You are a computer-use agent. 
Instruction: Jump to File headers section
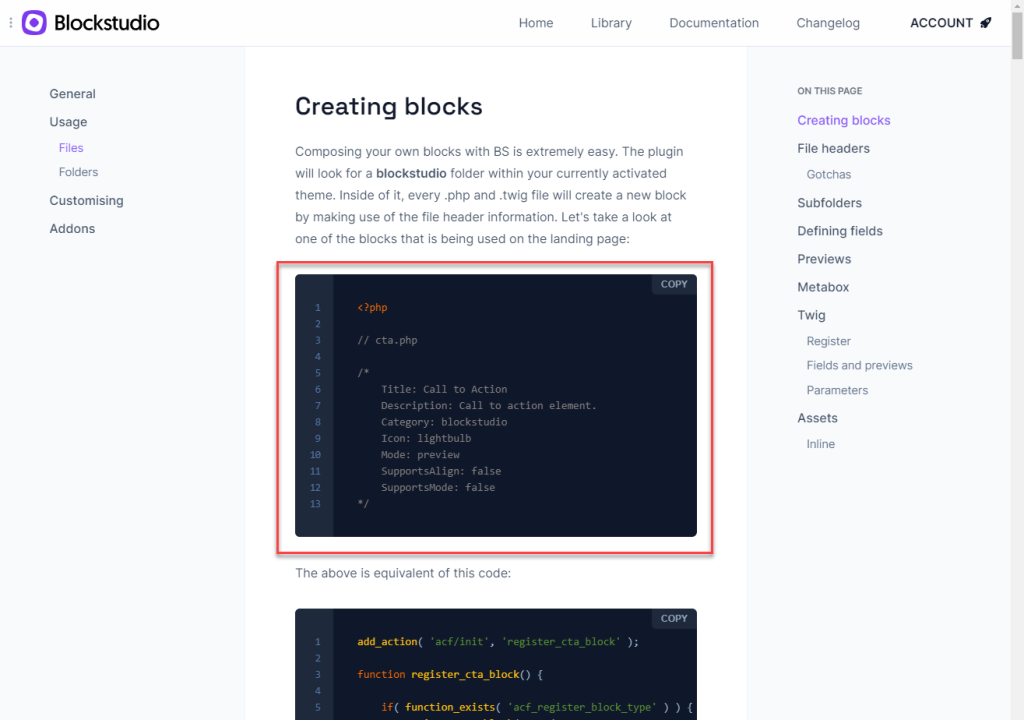pyautogui.click(x=833, y=148)
